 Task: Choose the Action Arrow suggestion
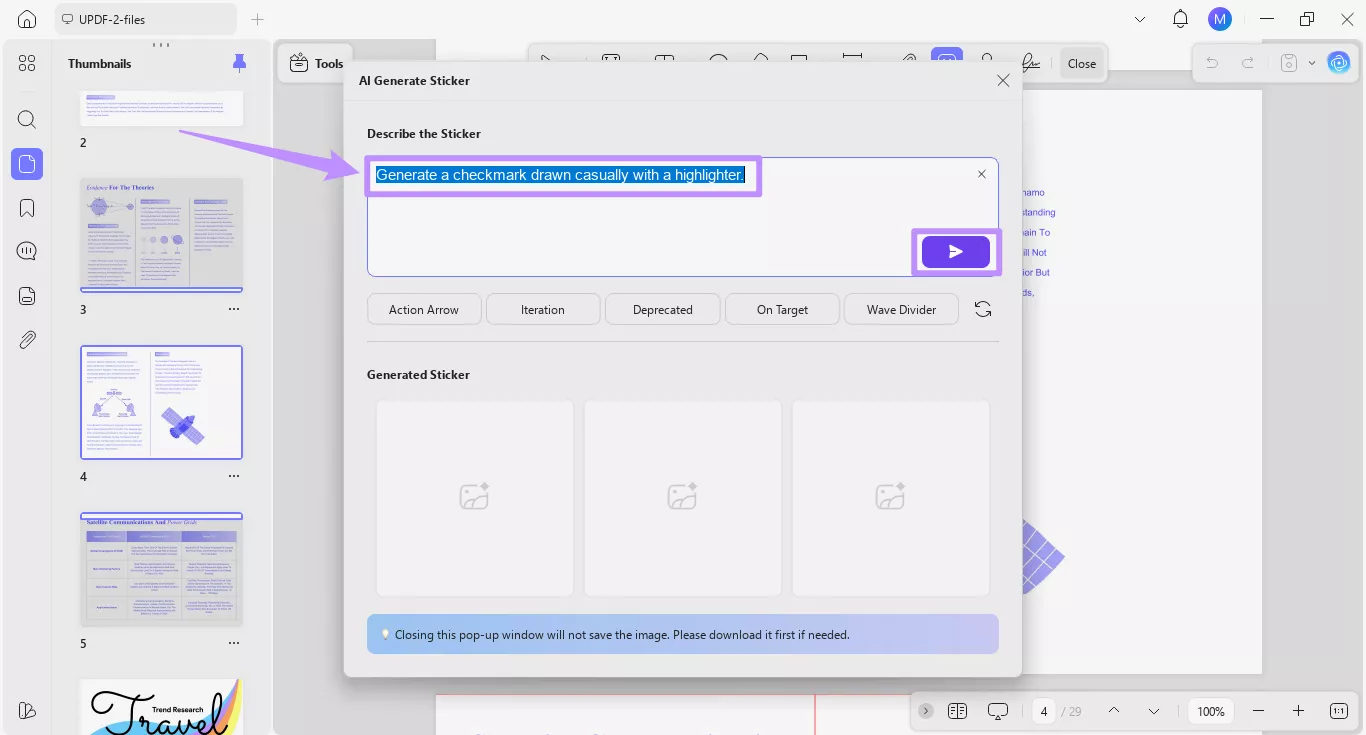tap(424, 309)
